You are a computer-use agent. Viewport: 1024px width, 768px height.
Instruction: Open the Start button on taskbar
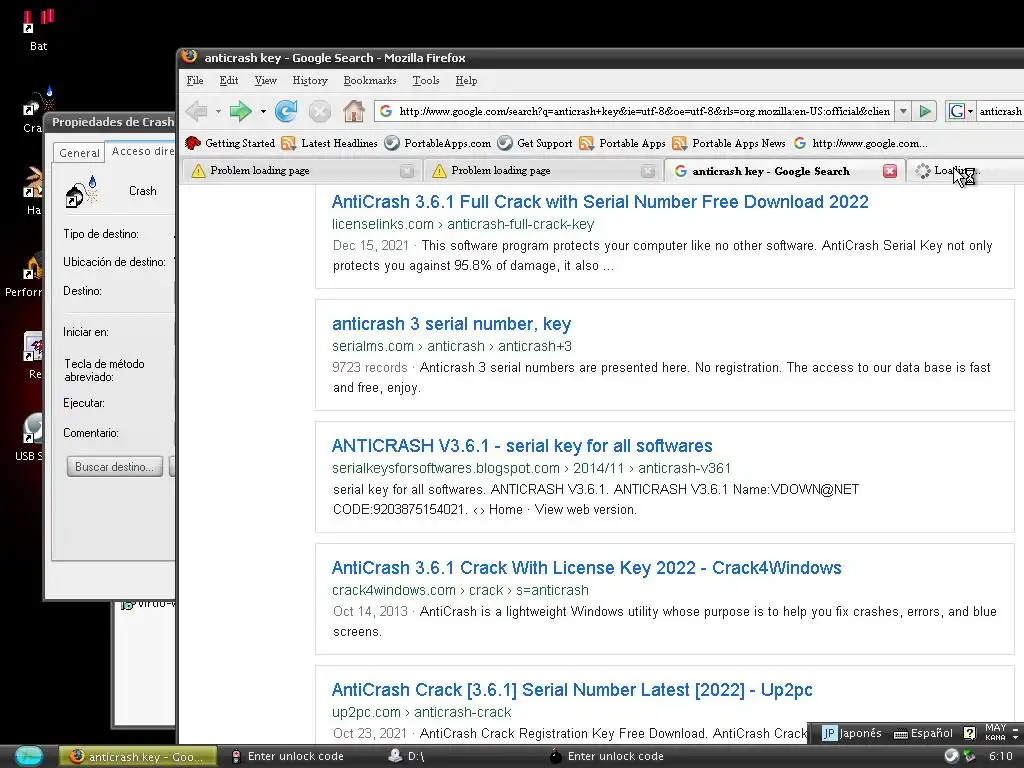(28, 757)
